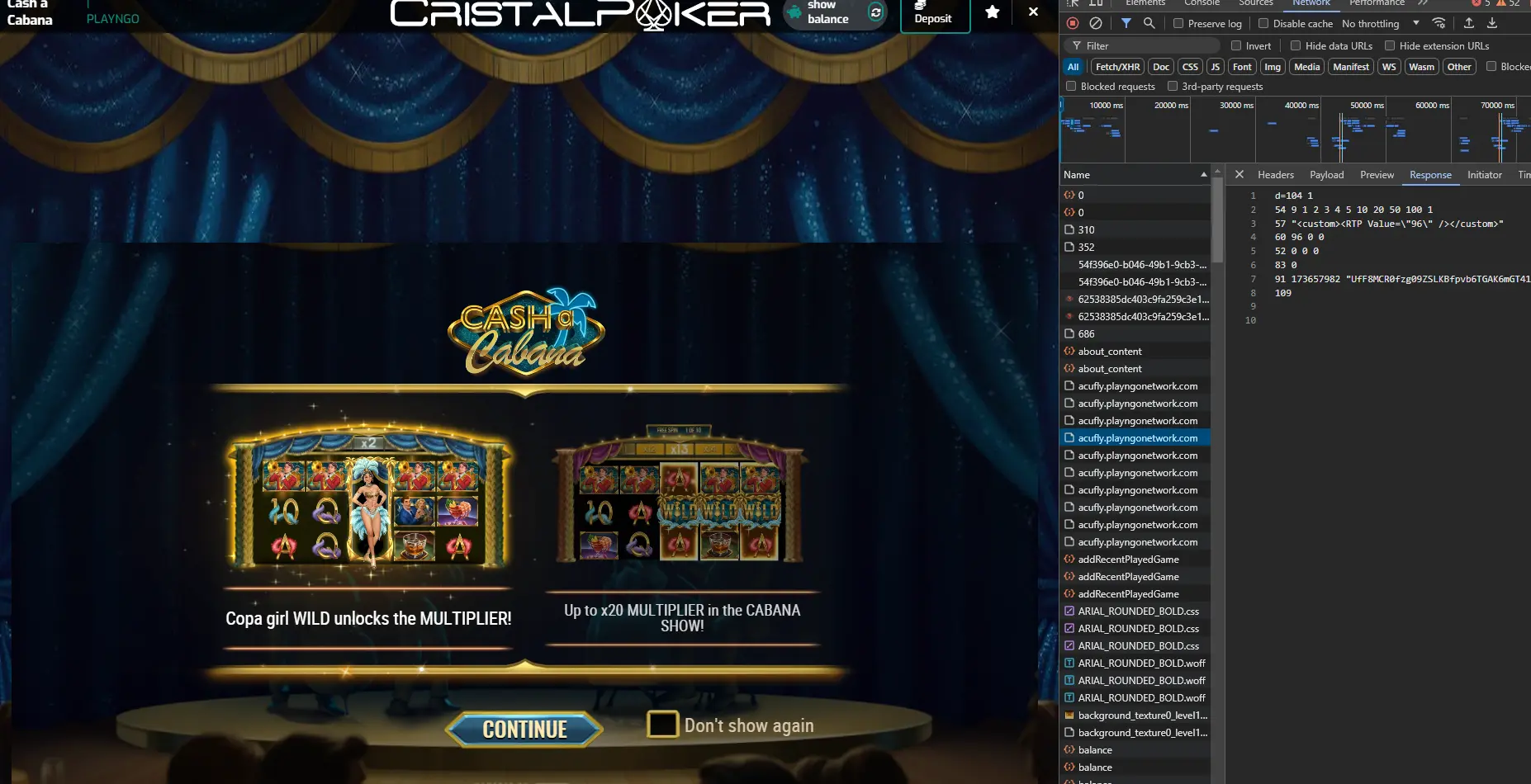Filter requests by Img

click(x=1273, y=67)
